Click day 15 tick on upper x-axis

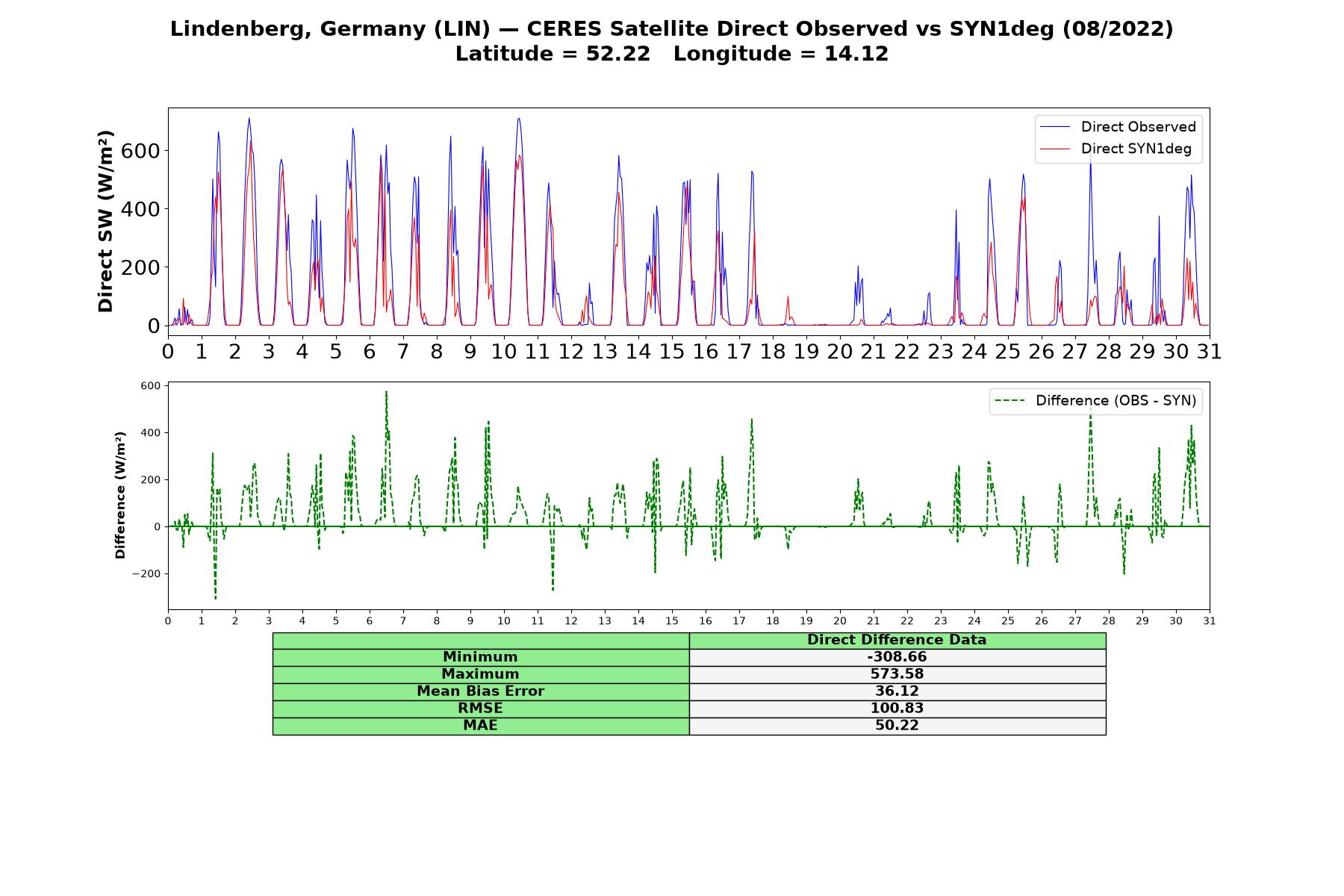(672, 351)
